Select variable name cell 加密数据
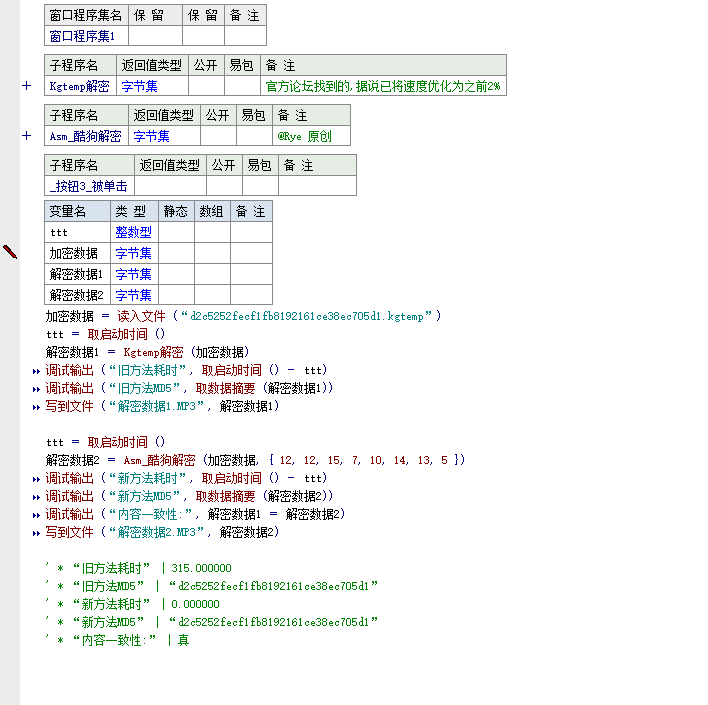The image size is (708, 705). click(x=77, y=253)
